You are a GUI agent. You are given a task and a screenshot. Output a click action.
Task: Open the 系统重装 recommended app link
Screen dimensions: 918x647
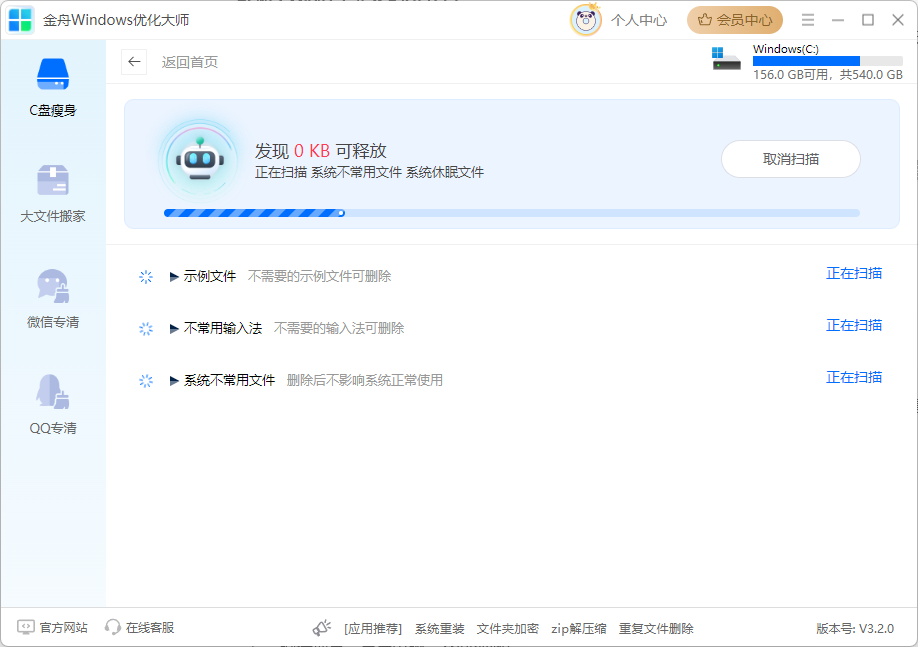click(x=440, y=629)
